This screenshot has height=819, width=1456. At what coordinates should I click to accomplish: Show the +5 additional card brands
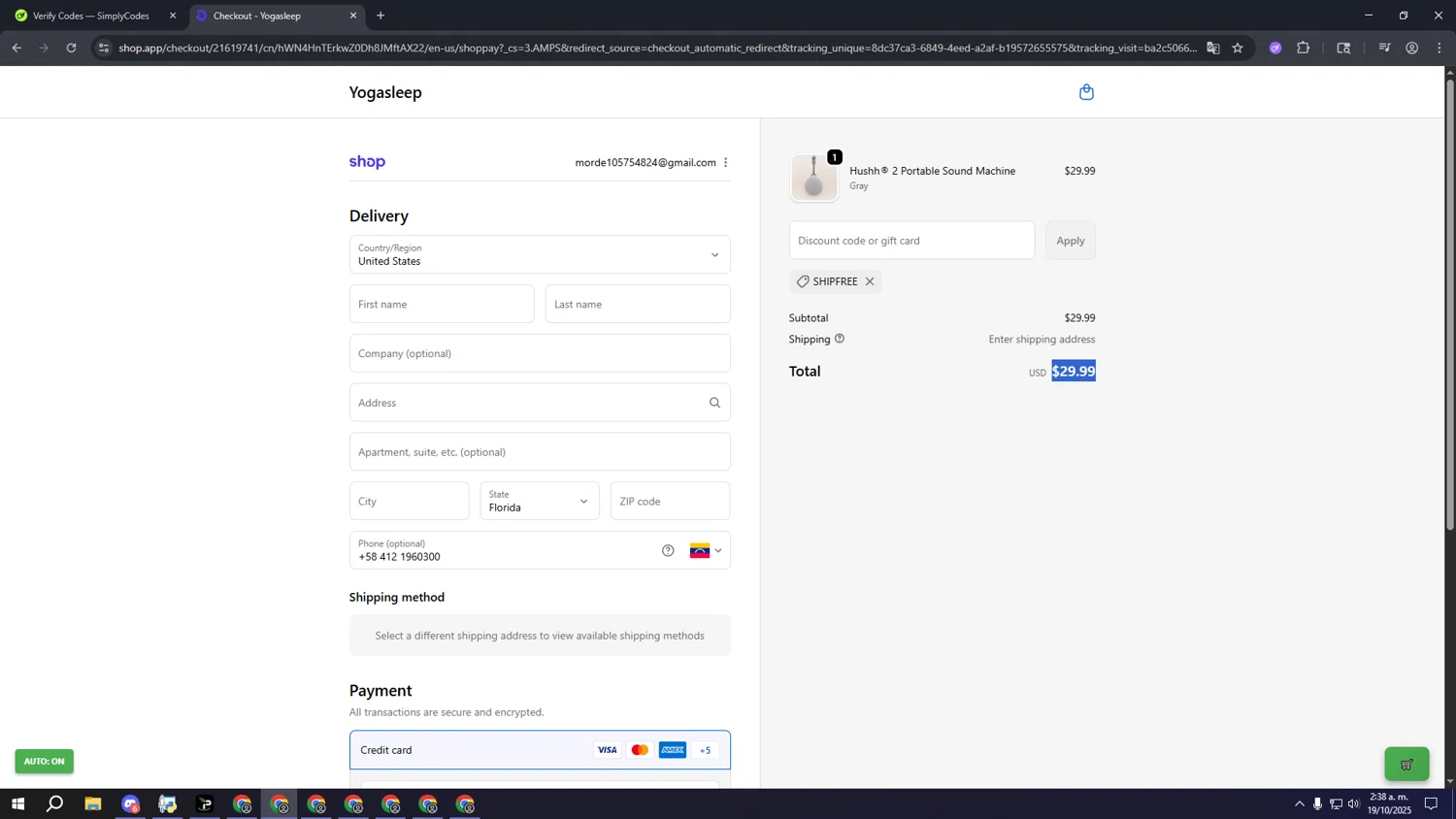[706, 750]
